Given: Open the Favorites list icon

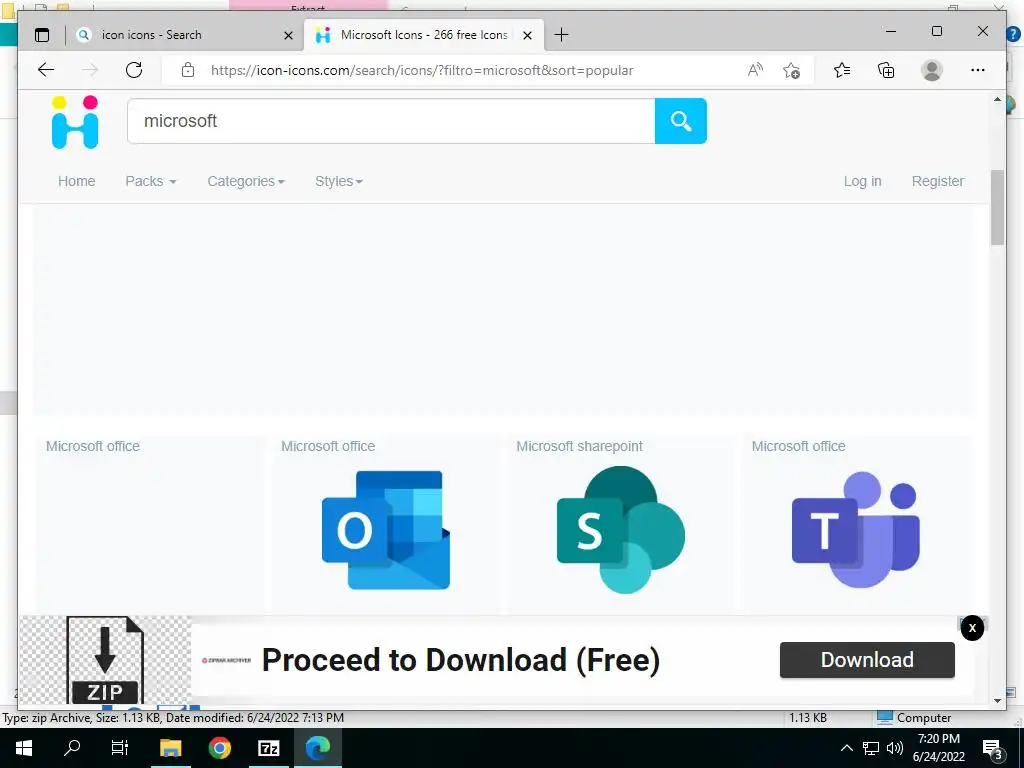Looking at the screenshot, I should click(842, 70).
